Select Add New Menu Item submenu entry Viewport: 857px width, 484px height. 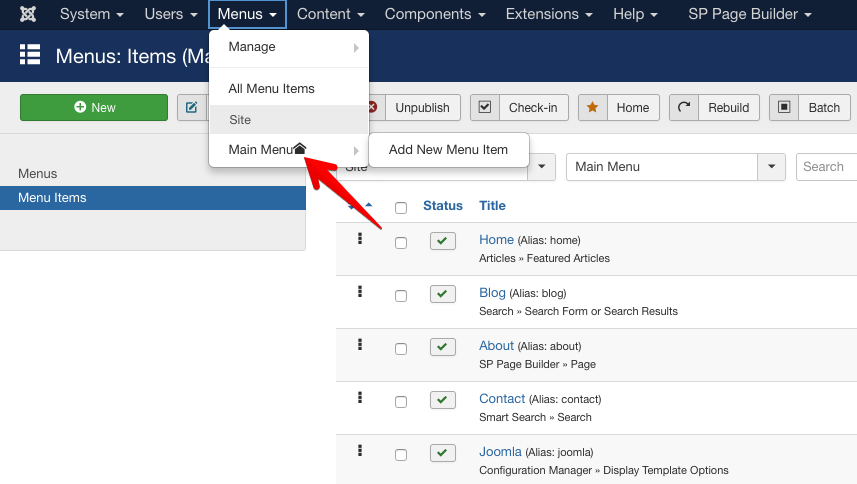(448, 150)
